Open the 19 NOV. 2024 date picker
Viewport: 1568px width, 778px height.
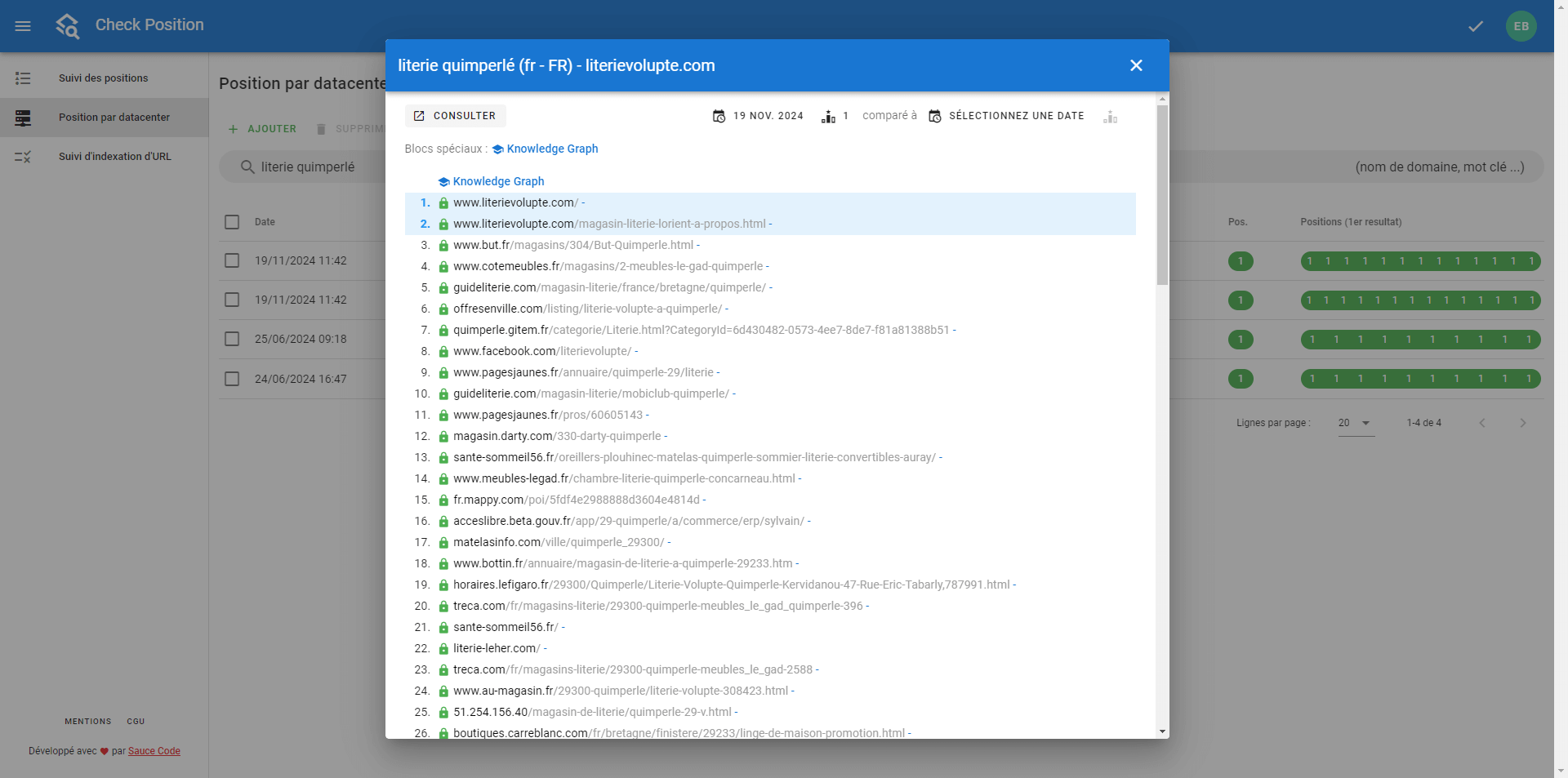click(758, 116)
